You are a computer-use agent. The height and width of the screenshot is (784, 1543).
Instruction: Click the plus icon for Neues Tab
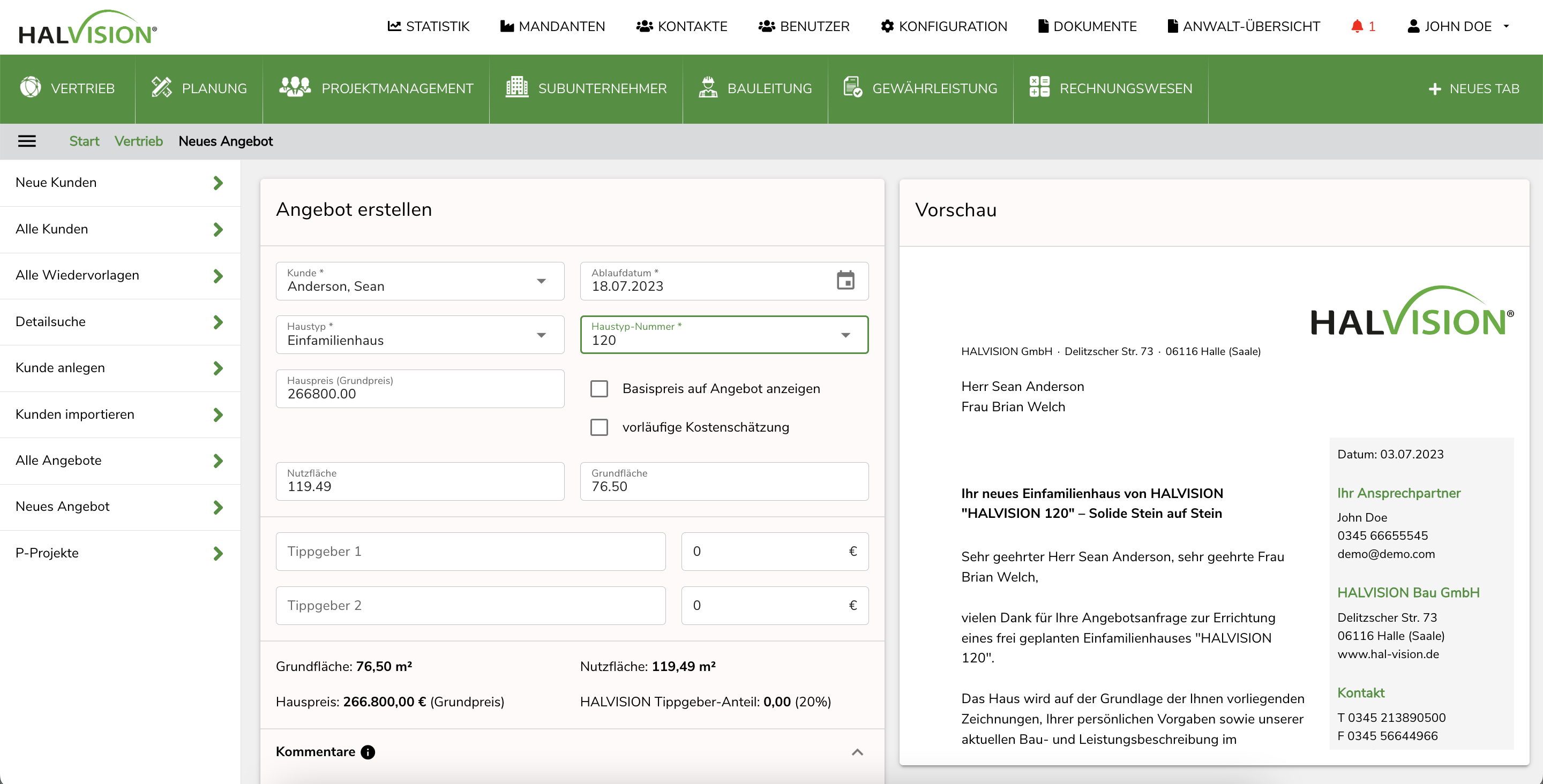coord(1434,89)
